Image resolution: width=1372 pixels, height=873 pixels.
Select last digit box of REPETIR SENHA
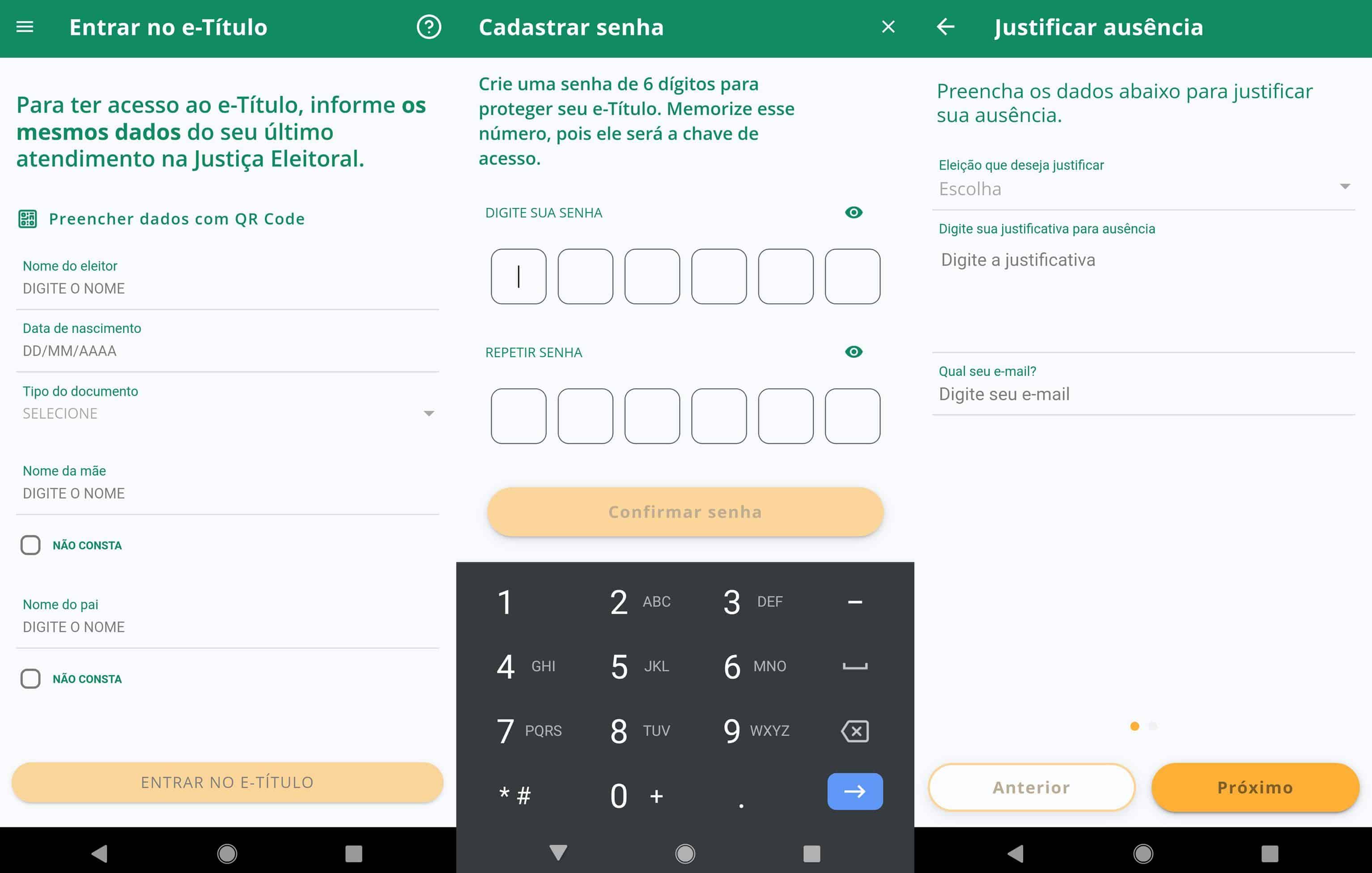[x=852, y=416]
